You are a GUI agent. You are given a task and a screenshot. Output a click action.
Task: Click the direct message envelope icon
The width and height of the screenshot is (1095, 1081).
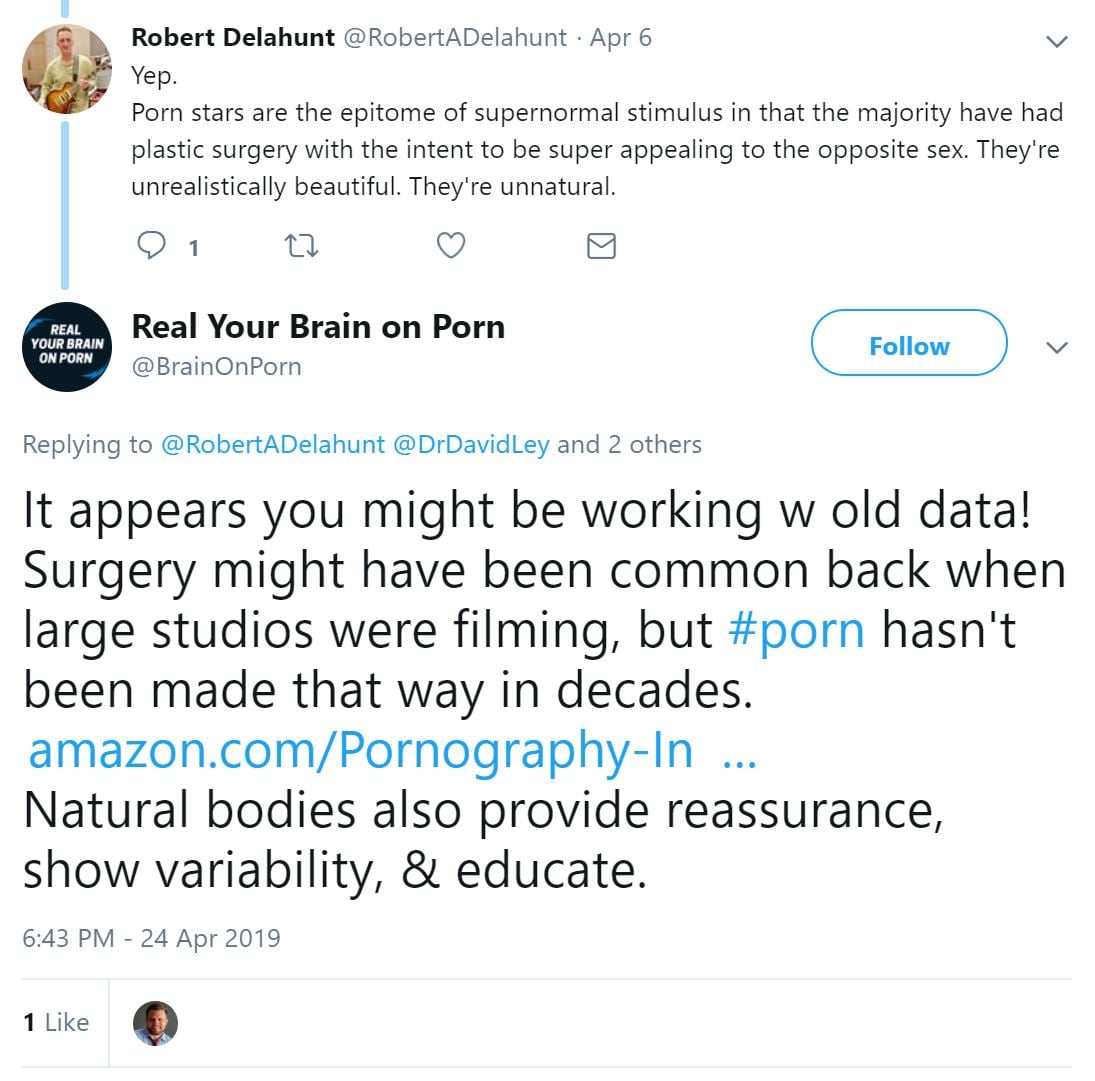[601, 245]
